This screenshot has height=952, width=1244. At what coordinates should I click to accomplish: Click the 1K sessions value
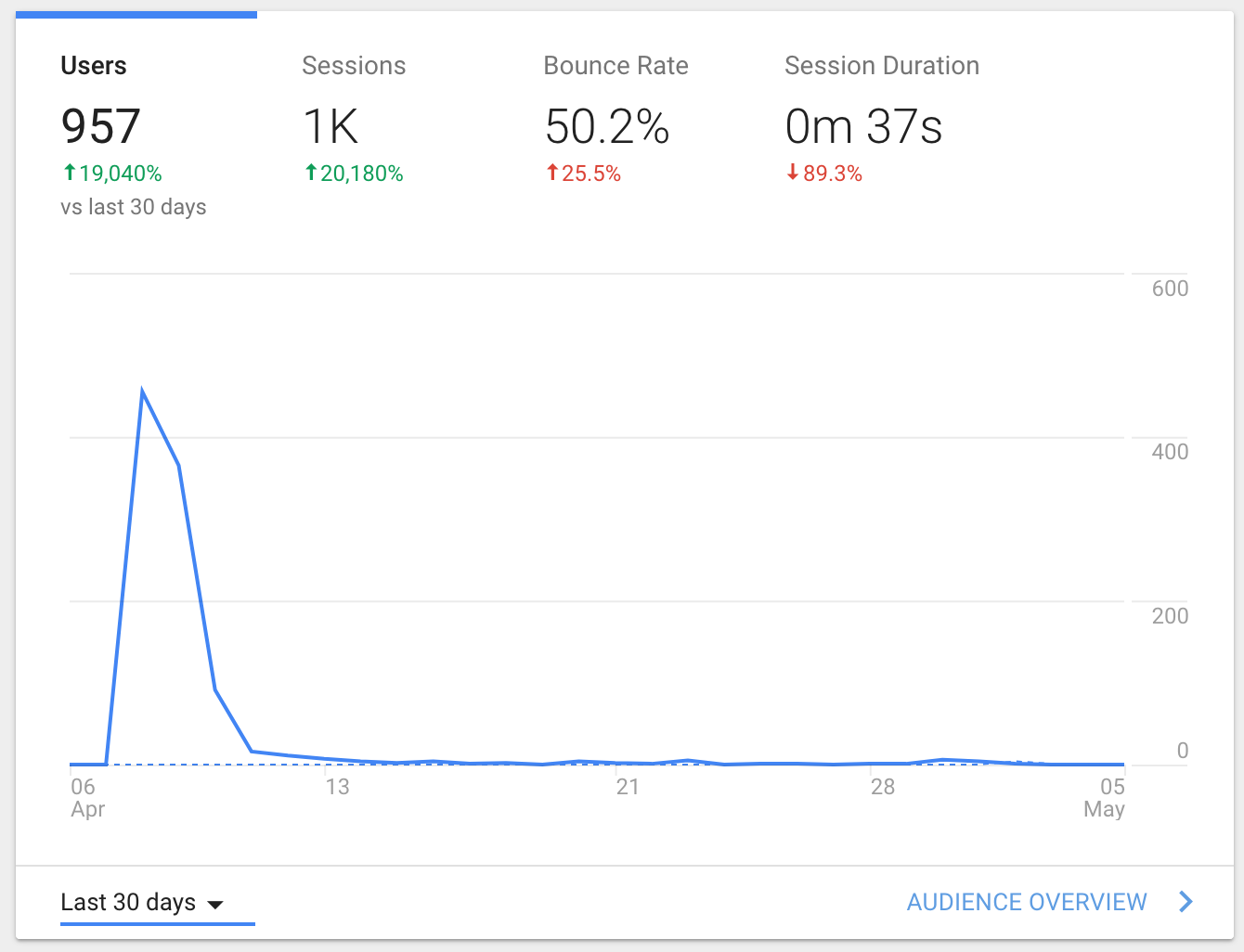coord(330,127)
